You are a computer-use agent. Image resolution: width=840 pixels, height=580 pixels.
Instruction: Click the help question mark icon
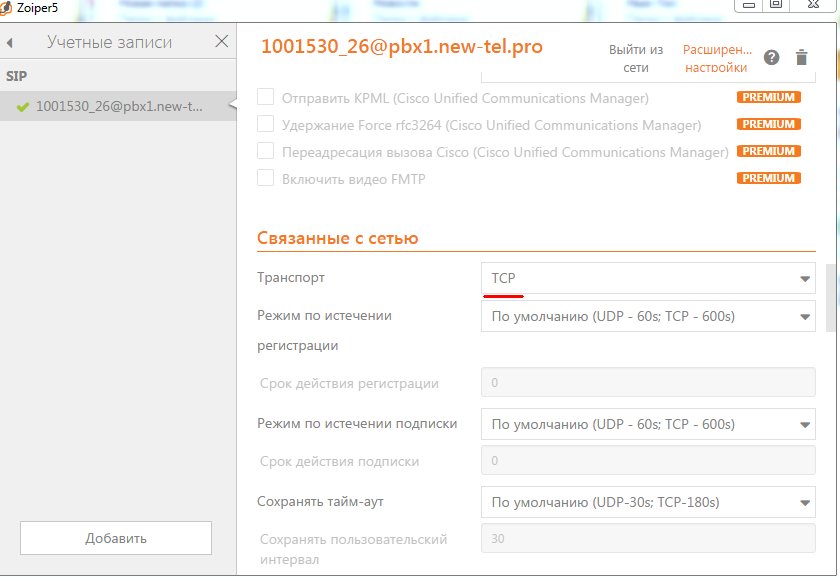(x=771, y=58)
